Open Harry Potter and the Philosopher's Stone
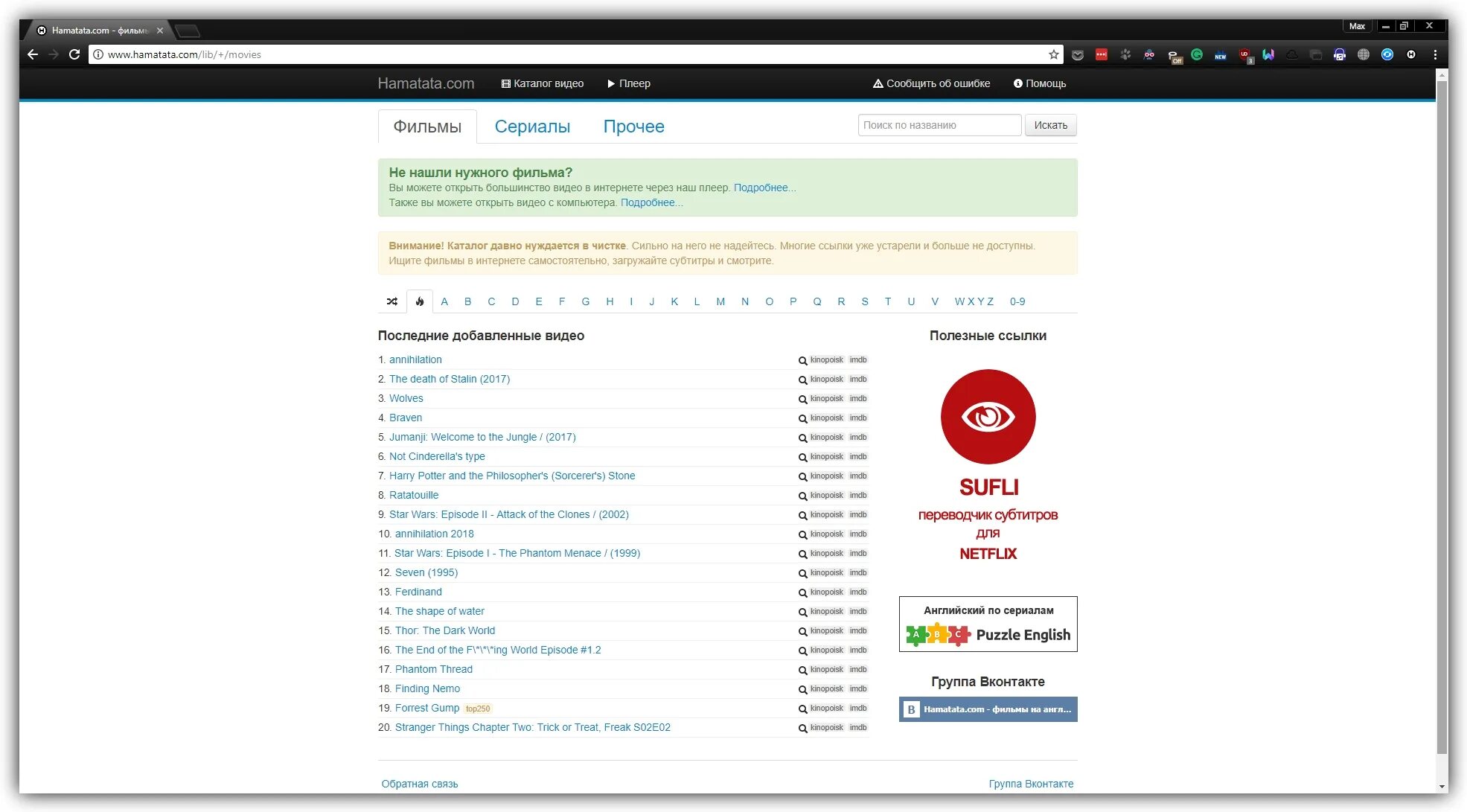 coord(512,476)
